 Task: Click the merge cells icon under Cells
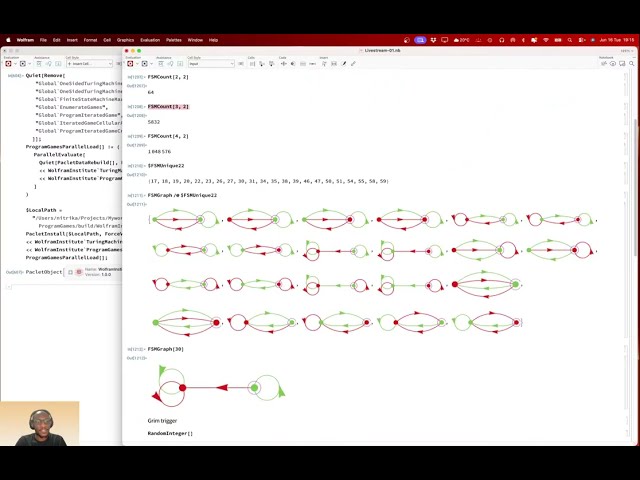point(271,64)
